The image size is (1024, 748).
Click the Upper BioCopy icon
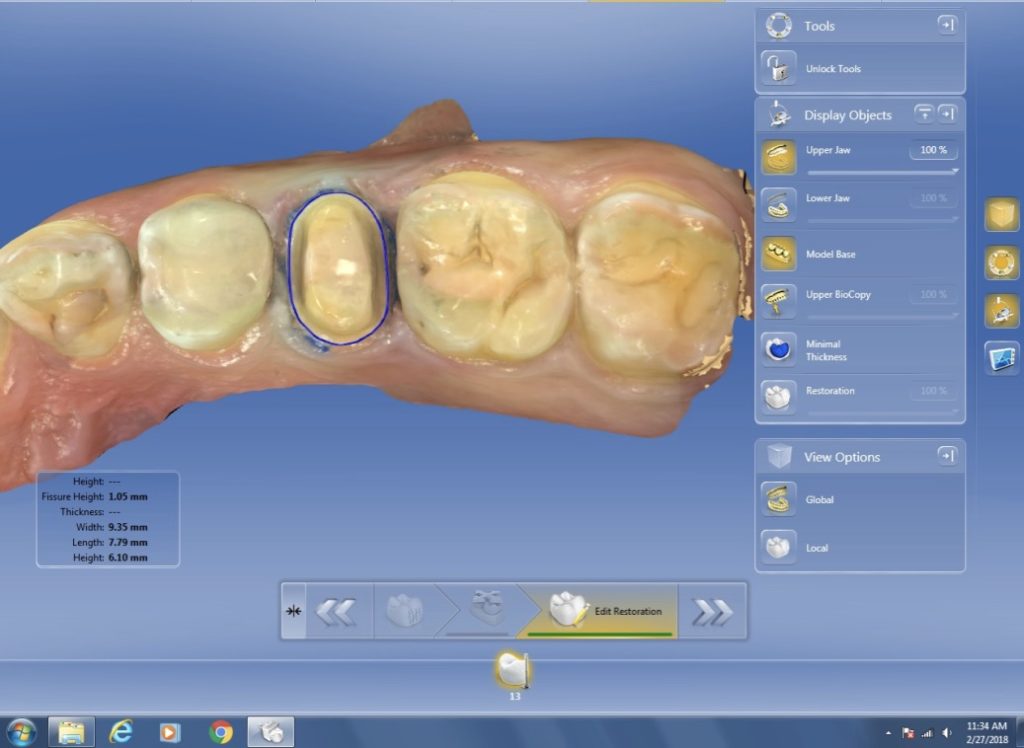tap(779, 299)
